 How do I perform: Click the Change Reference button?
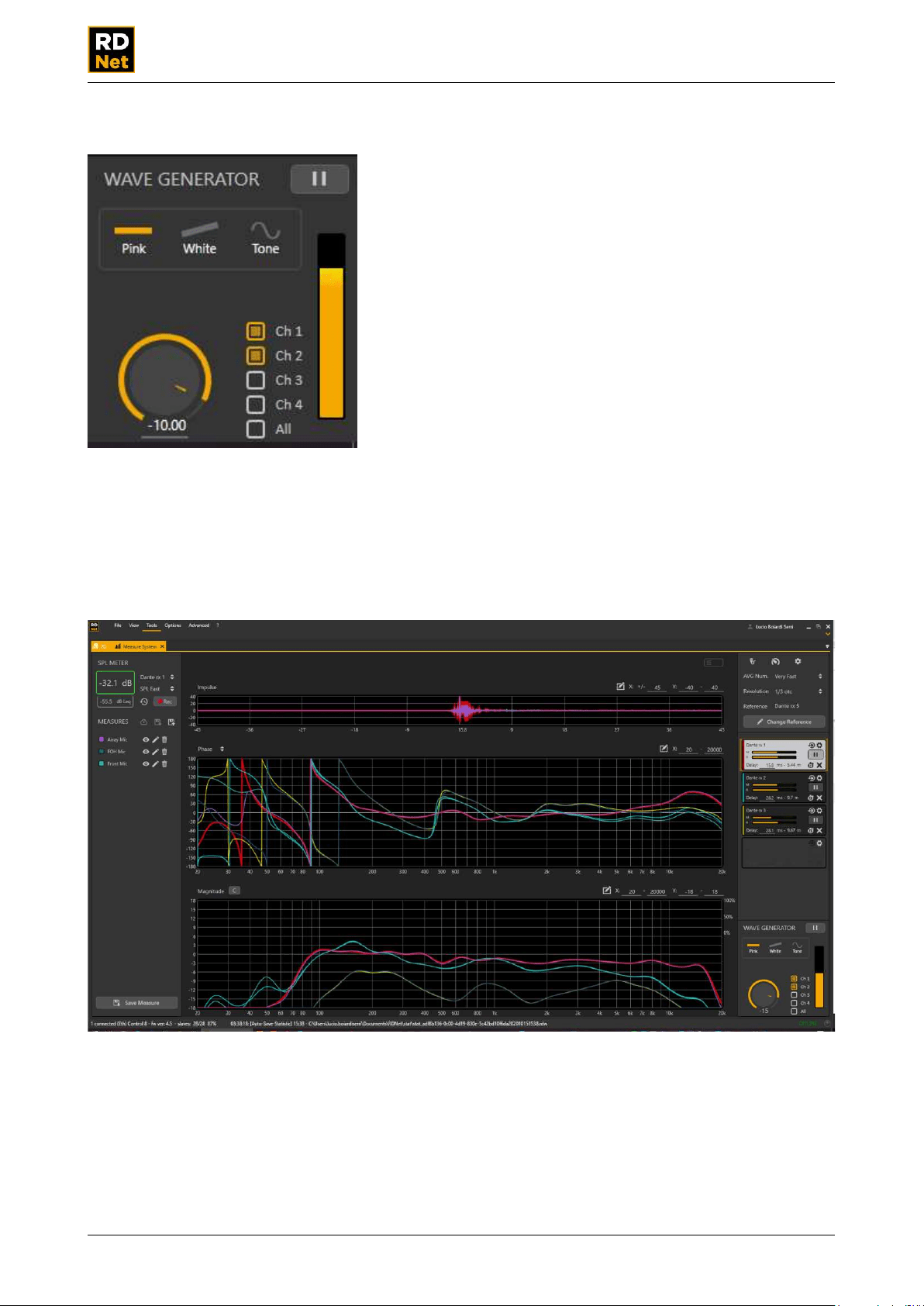[x=784, y=722]
